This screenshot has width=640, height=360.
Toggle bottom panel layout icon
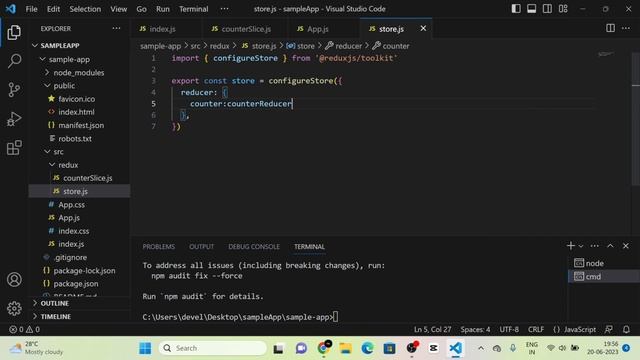click(x=531, y=9)
